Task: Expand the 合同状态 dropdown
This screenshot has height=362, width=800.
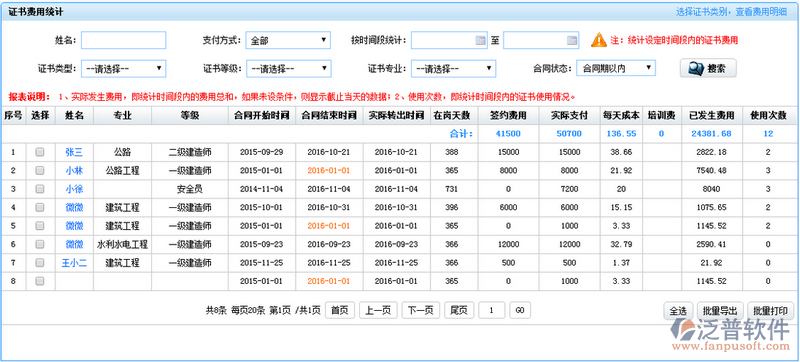Action: click(x=616, y=68)
